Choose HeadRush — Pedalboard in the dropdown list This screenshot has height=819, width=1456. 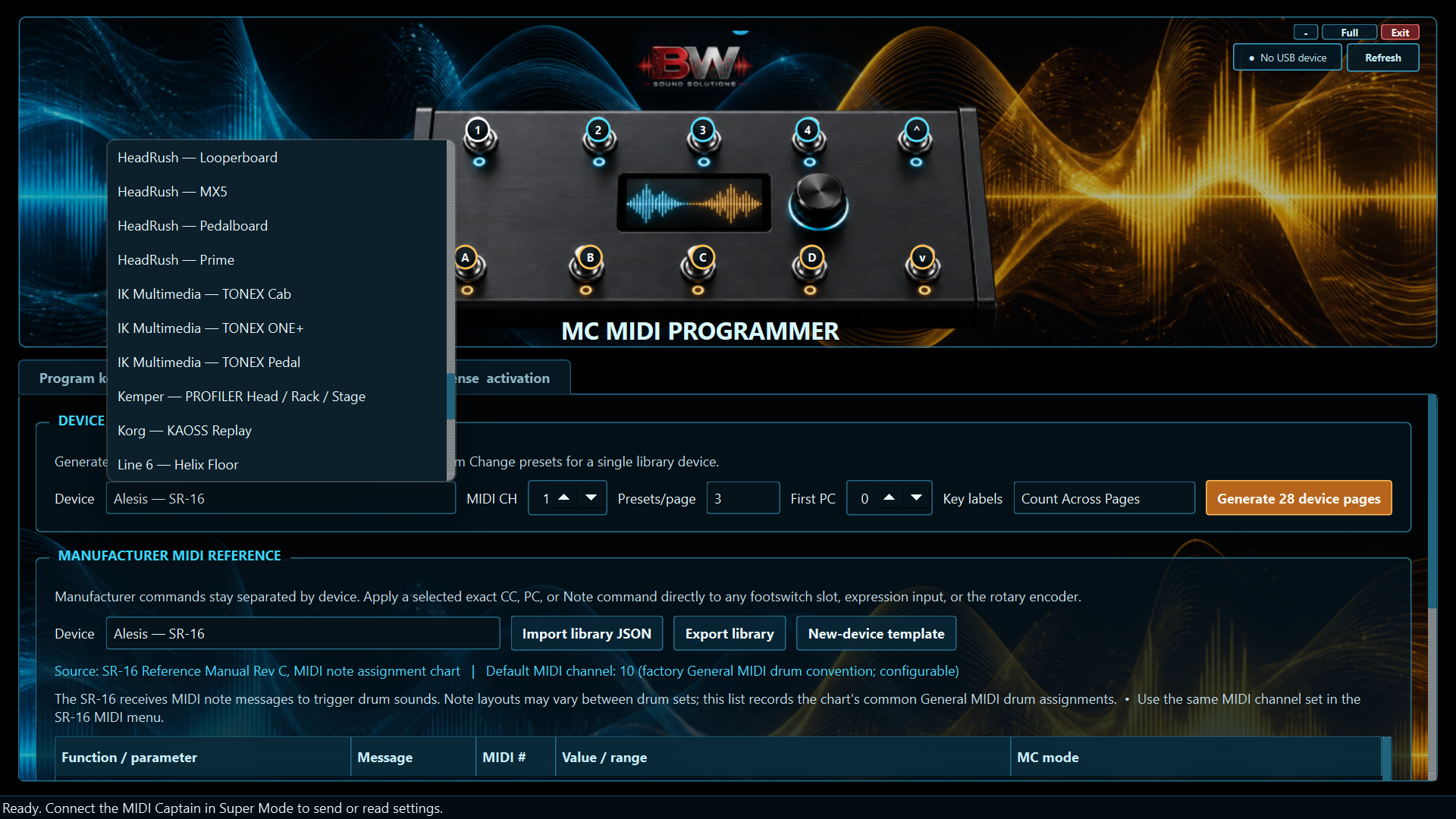(x=277, y=226)
